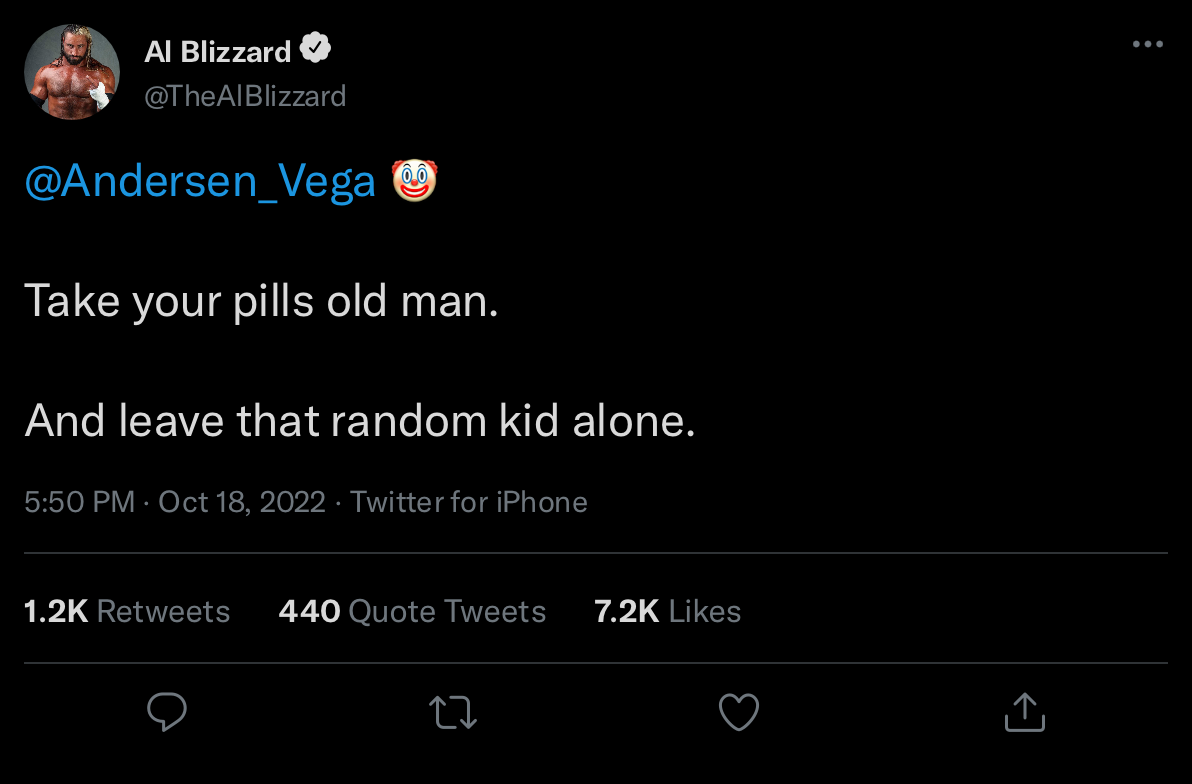Image resolution: width=1192 pixels, height=784 pixels.
Task: Click the "And leave that random kid alone." line
Action: pos(359,421)
